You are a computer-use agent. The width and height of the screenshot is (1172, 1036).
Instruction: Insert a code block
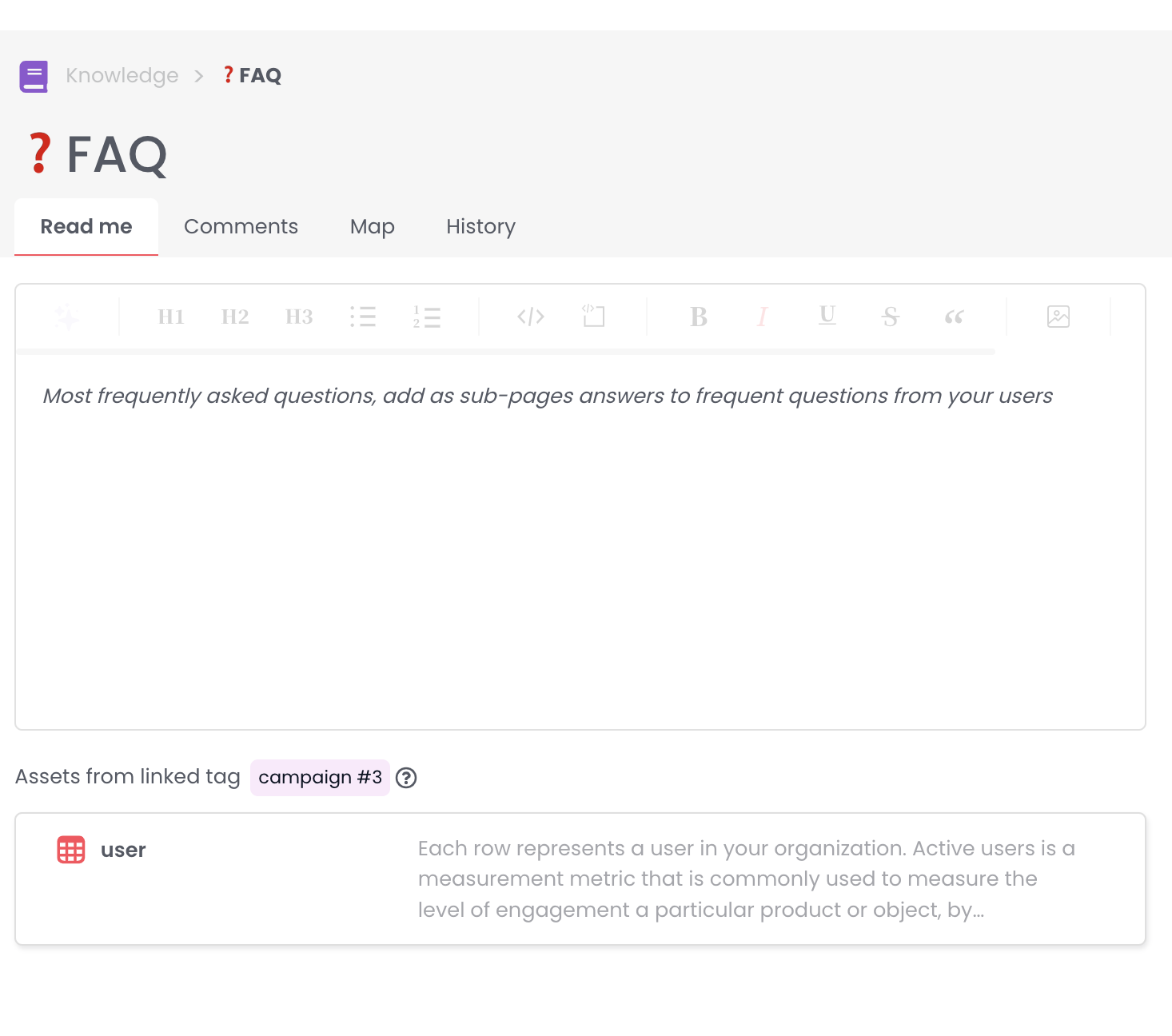click(593, 317)
